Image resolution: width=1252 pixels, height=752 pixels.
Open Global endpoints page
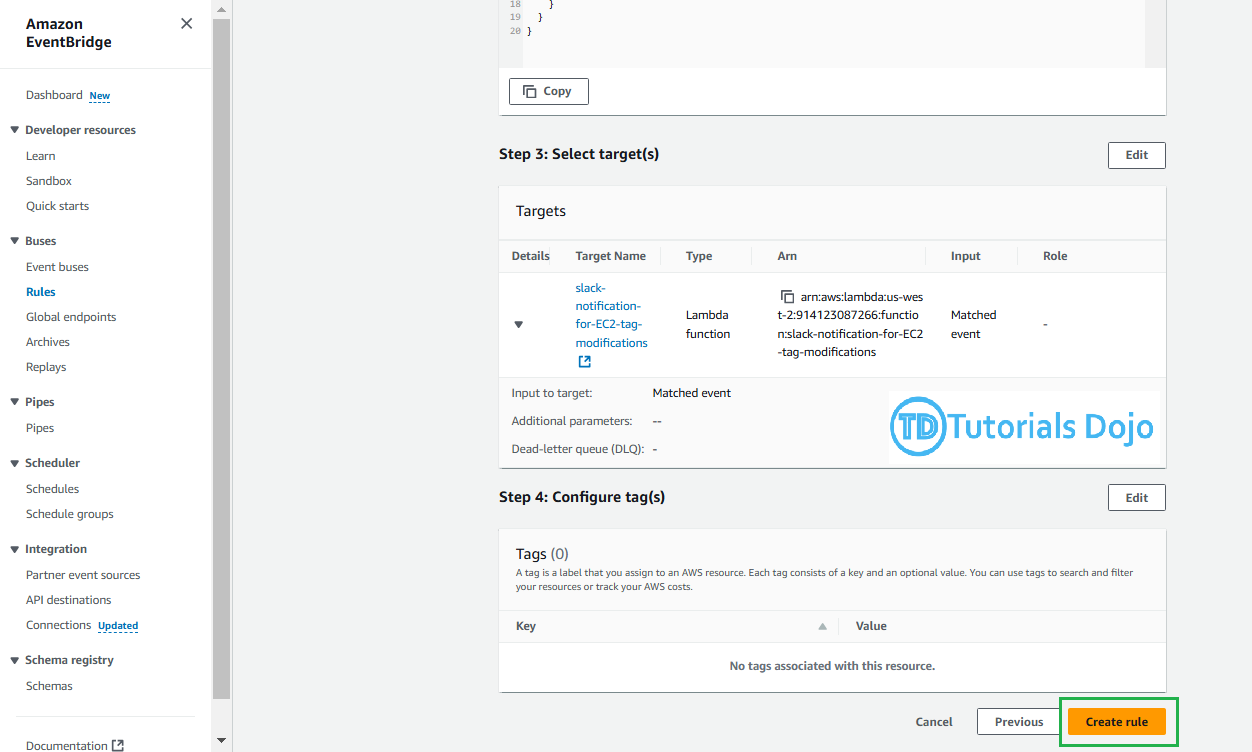tap(71, 317)
